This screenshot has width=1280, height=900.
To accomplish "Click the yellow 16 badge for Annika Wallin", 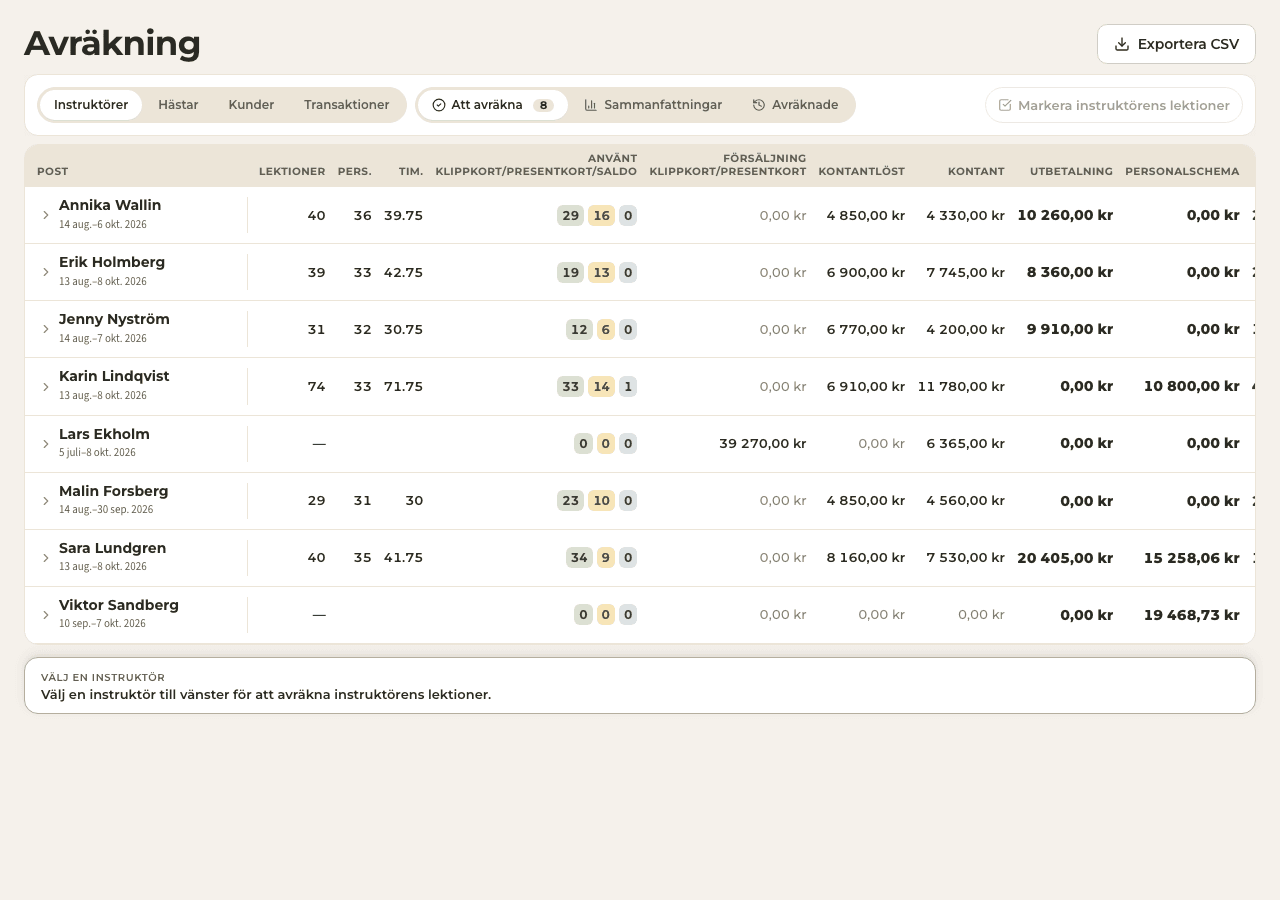I will [x=601, y=215].
